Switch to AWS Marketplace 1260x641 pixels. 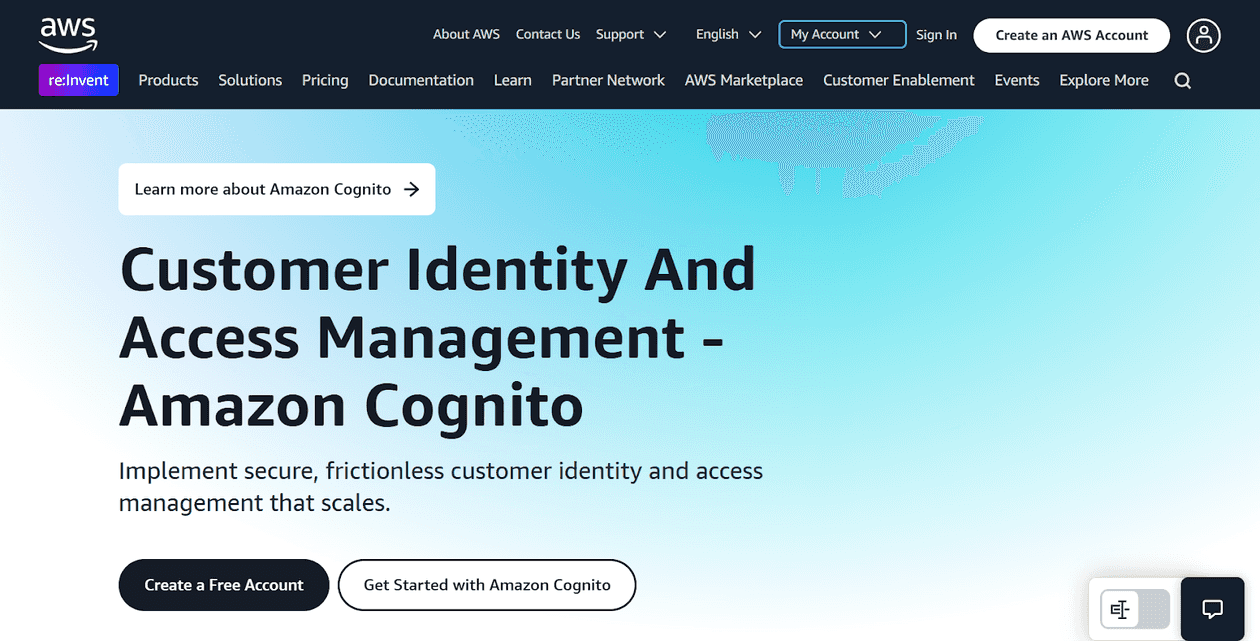(744, 80)
